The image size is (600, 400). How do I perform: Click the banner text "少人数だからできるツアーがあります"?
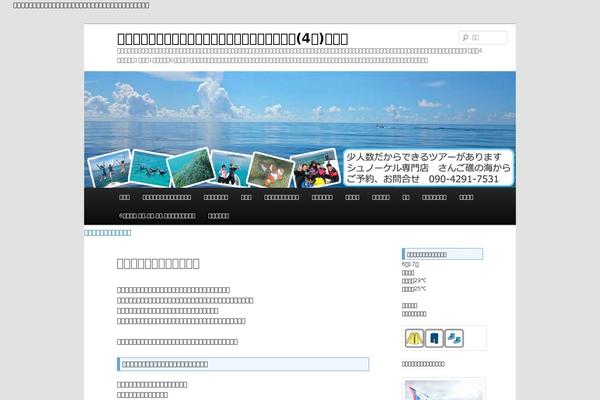point(424,157)
